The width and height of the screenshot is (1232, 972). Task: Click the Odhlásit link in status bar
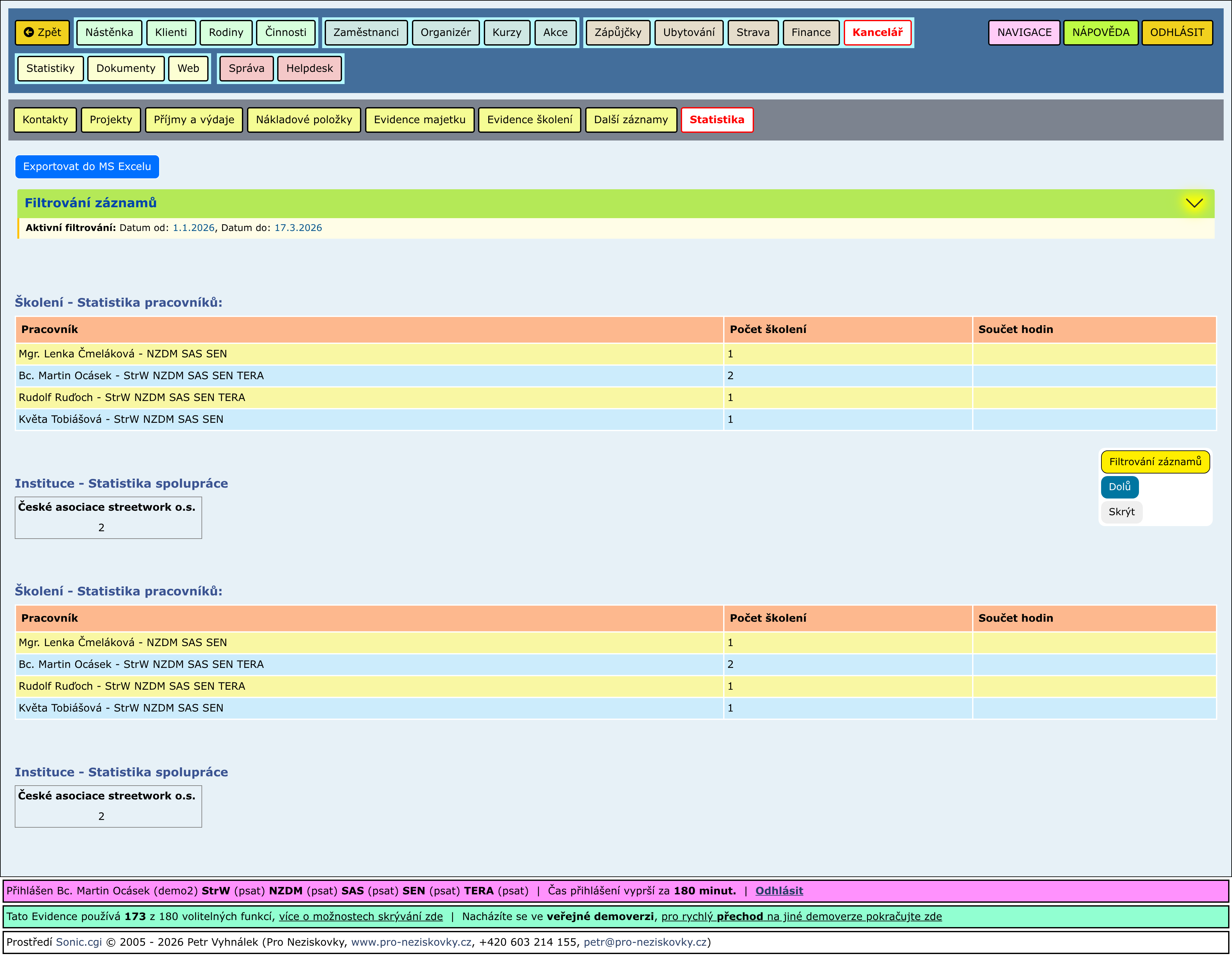(x=778, y=891)
